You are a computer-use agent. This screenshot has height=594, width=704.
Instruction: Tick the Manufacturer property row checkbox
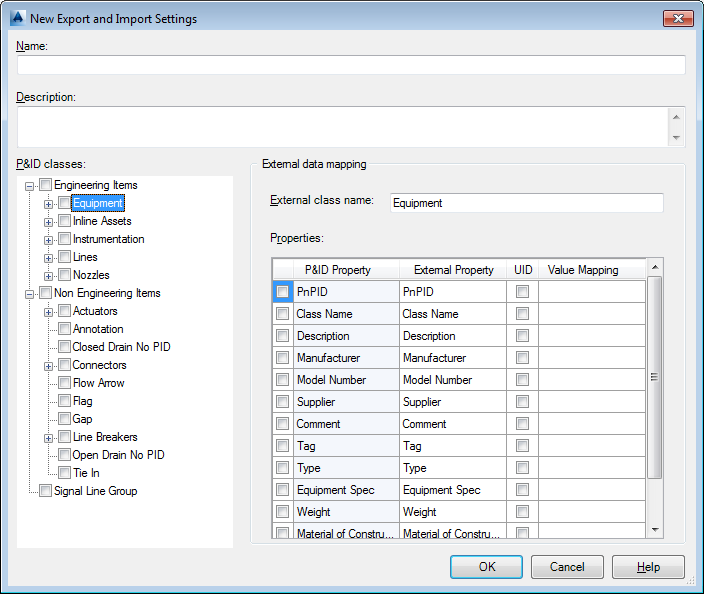point(282,358)
